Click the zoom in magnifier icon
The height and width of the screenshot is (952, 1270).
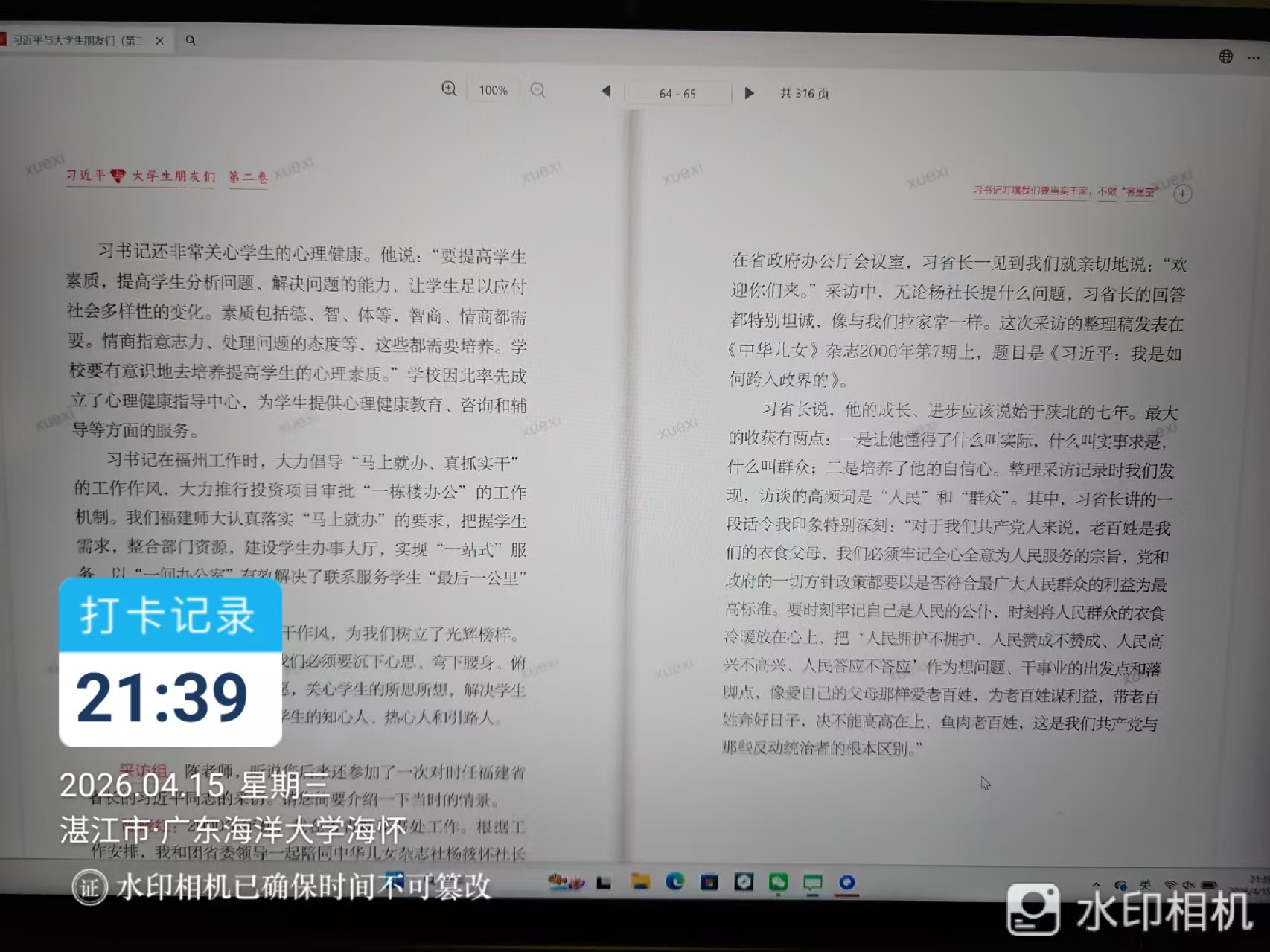449,89
